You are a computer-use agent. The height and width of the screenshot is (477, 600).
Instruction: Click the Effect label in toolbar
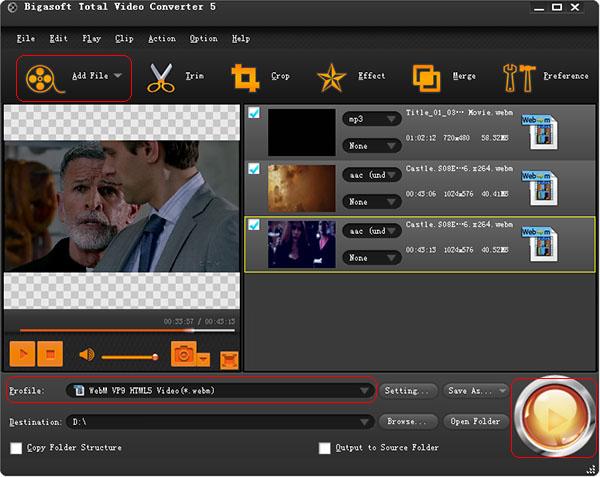[372, 76]
